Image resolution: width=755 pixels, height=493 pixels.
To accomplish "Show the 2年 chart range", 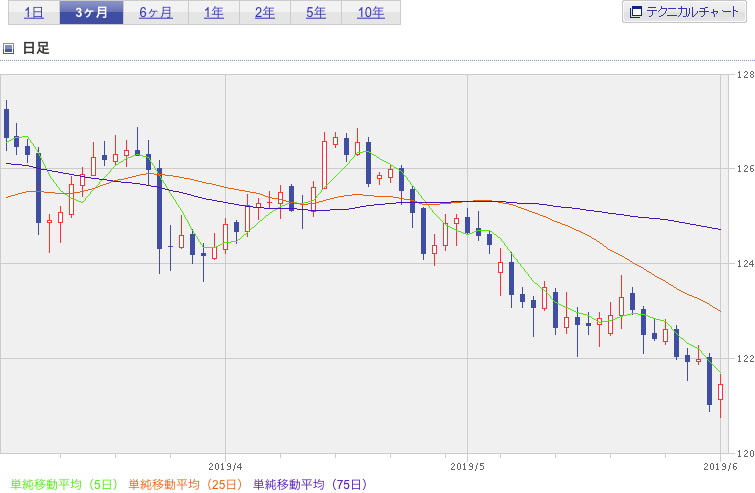I will pos(265,13).
